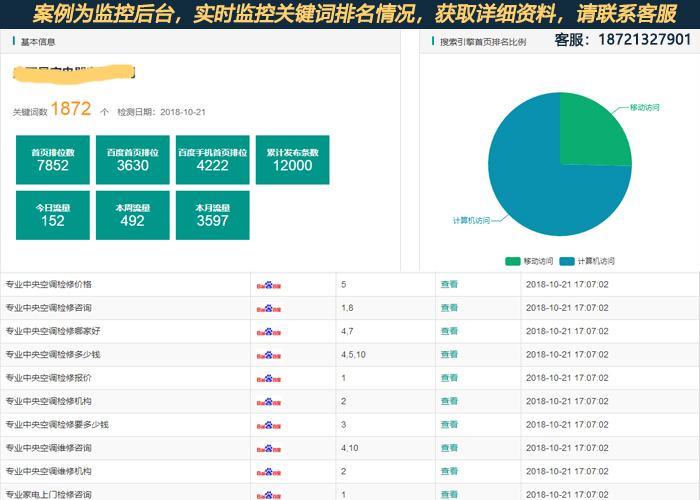Click the 本月流量 3597 tile
Viewport: 700px width, 500px height.
click(212, 215)
